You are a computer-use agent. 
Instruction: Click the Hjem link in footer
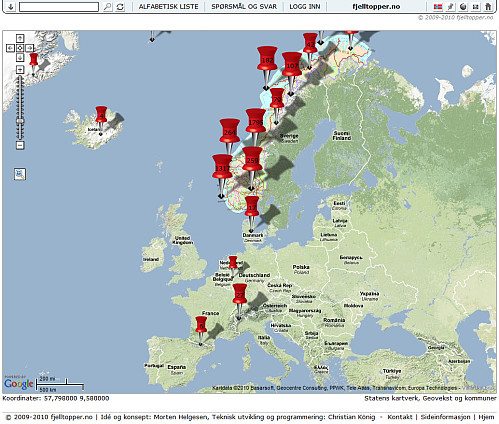(x=486, y=417)
